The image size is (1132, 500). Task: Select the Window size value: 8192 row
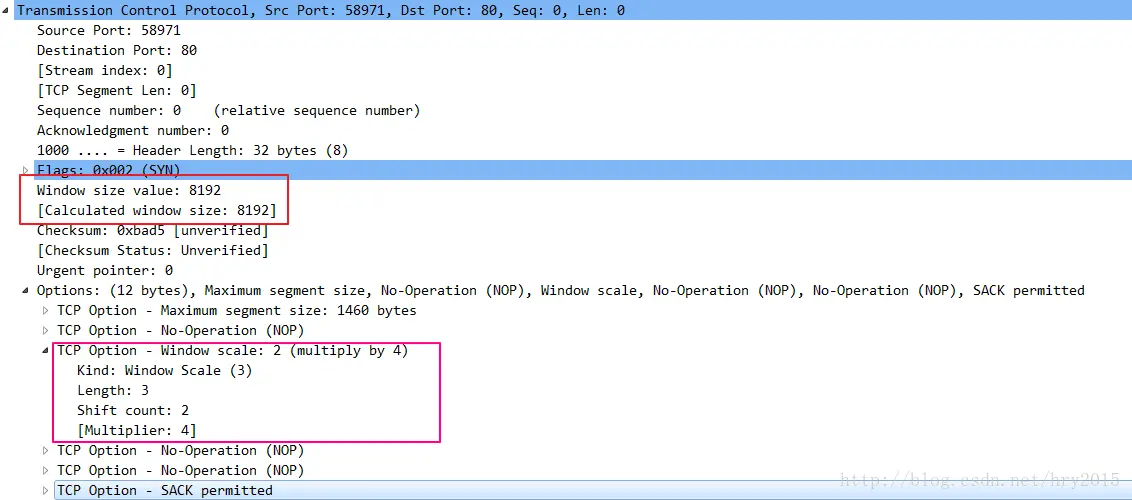tap(129, 190)
